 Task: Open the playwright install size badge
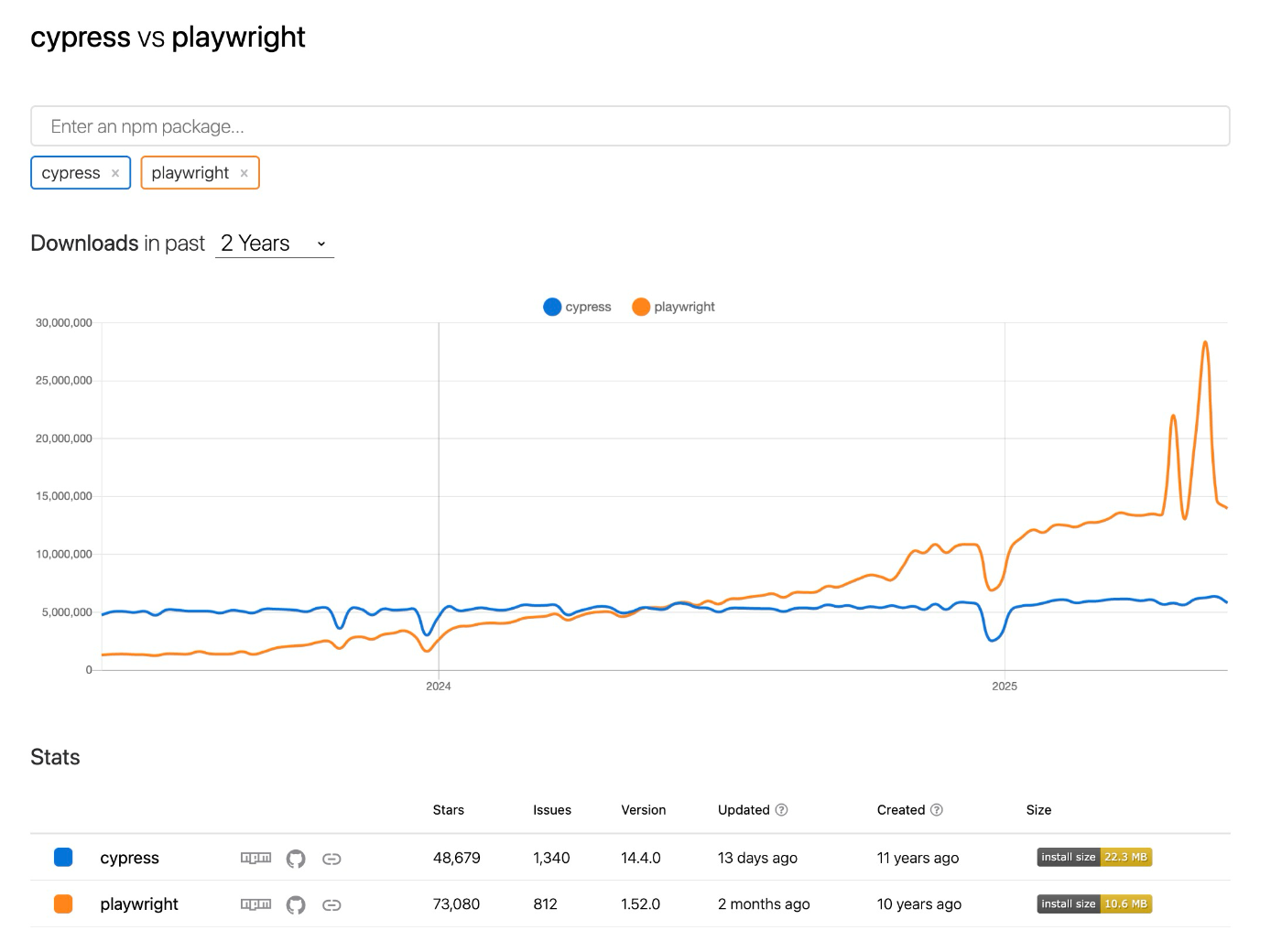tap(1094, 904)
